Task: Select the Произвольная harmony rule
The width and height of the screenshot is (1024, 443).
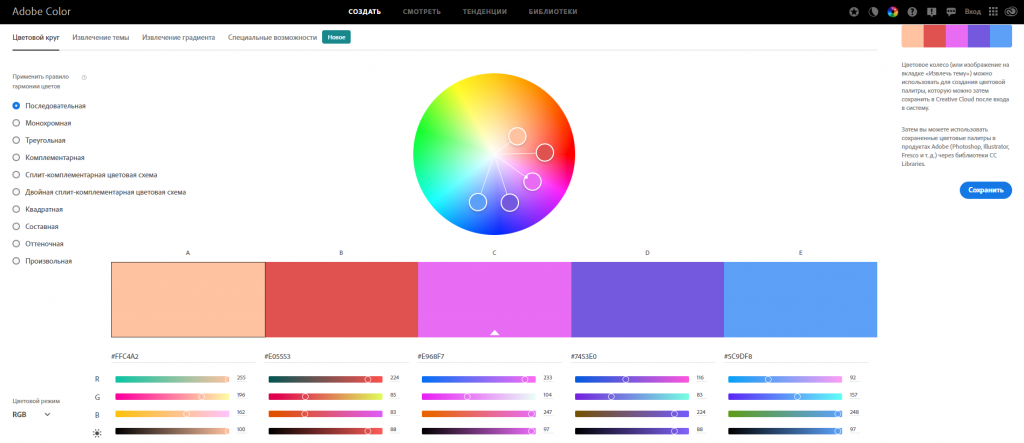Action: (42, 261)
